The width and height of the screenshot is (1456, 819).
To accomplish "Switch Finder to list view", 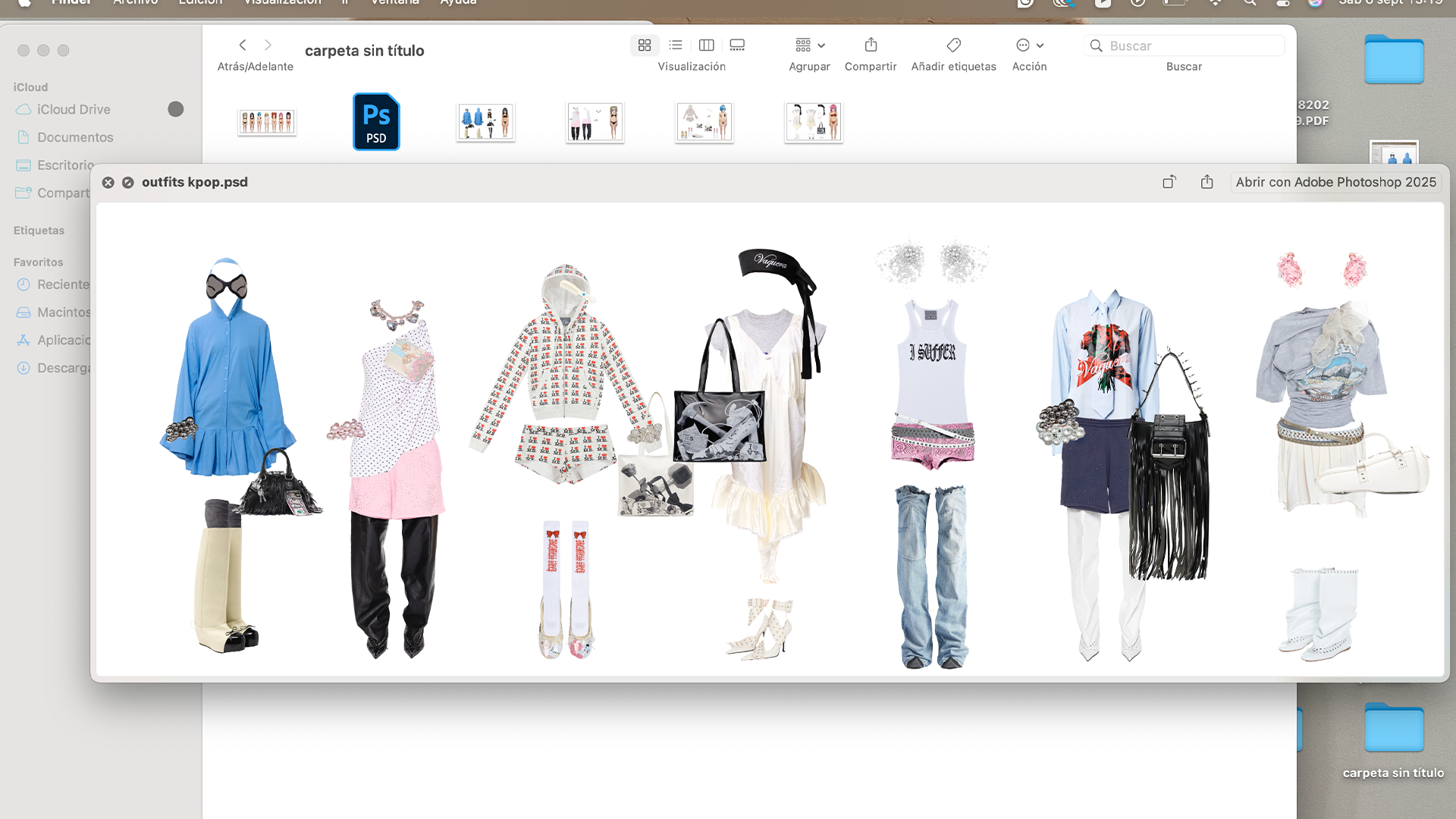I will pyautogui.click(x=676, y=45).
